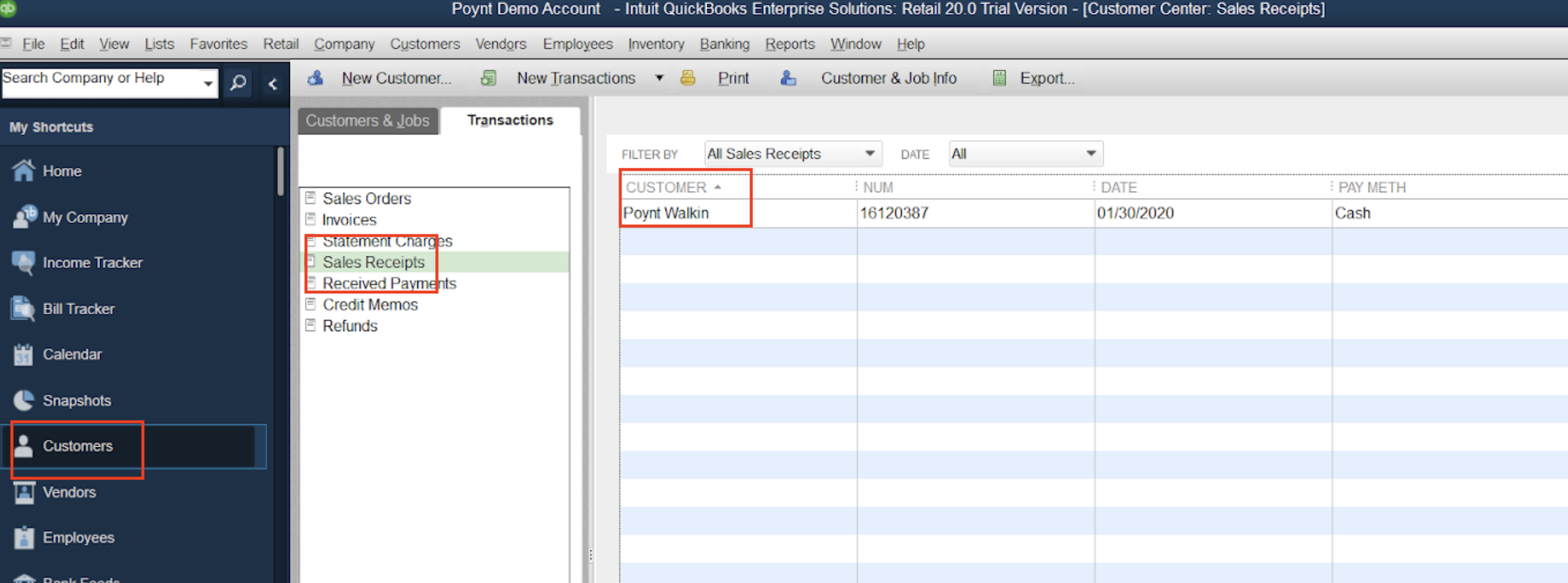
Task: Click the Customer & Job Info button
Action: pyautogui.click(x=889, y=78)
